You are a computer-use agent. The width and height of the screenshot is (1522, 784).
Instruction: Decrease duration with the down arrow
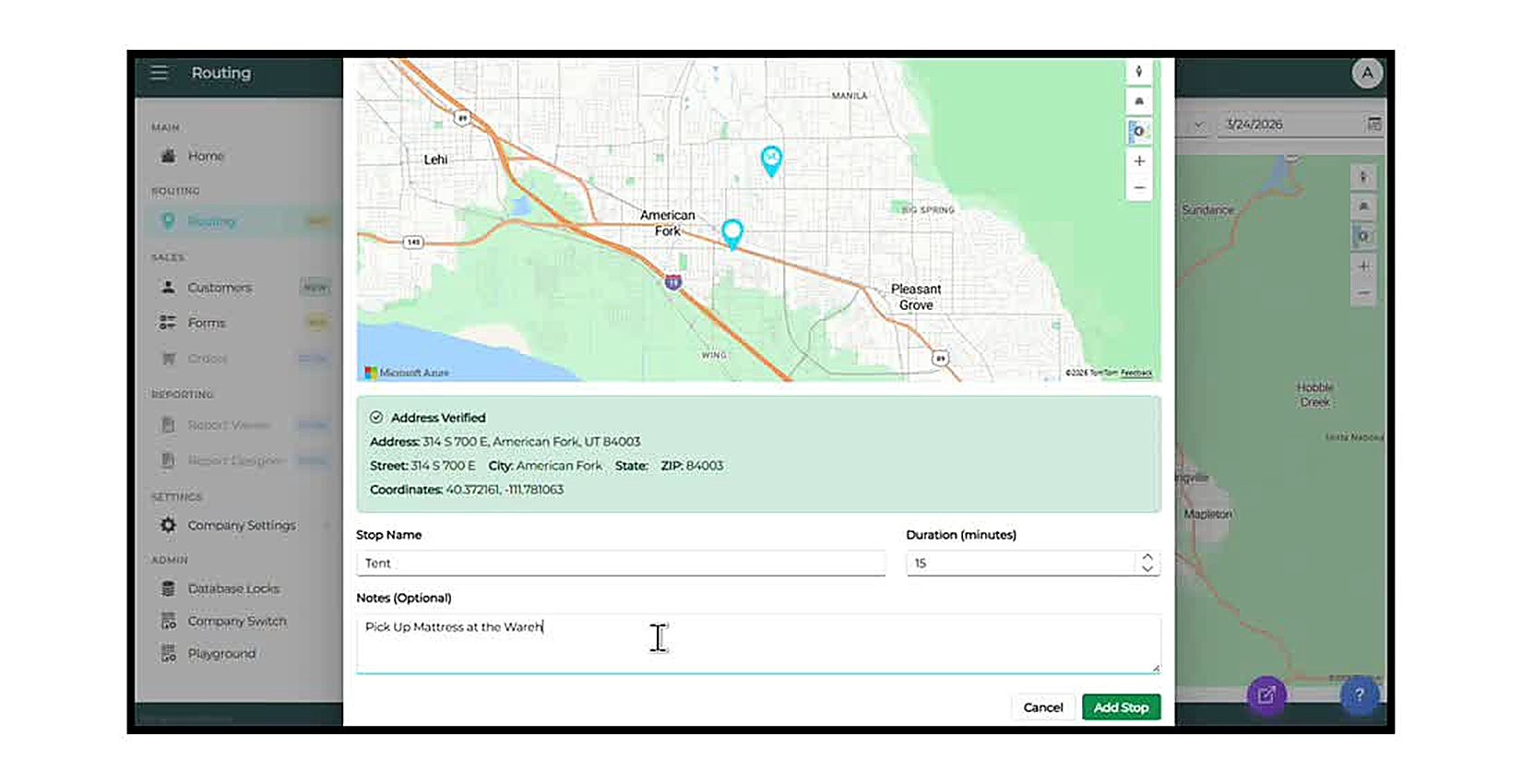point(1147,568)
